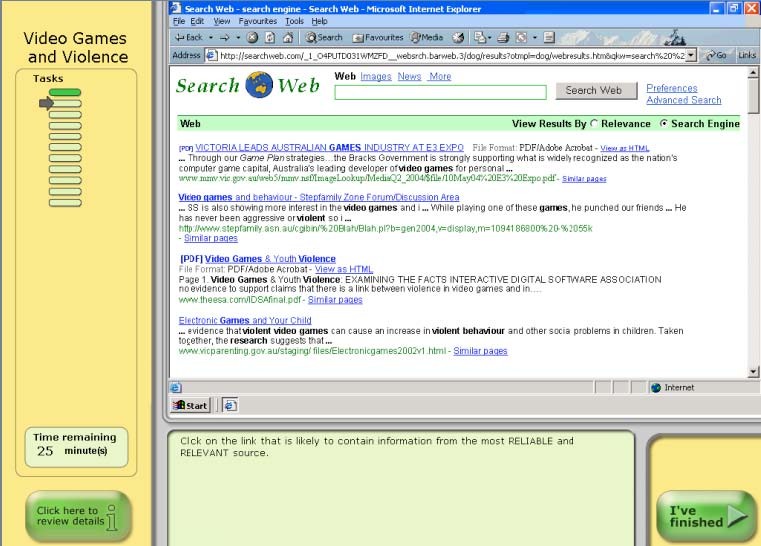Viewport: 761px width, 546px height.
Task: Select the last task bar in the list
Action: click(x=65, y=203)
